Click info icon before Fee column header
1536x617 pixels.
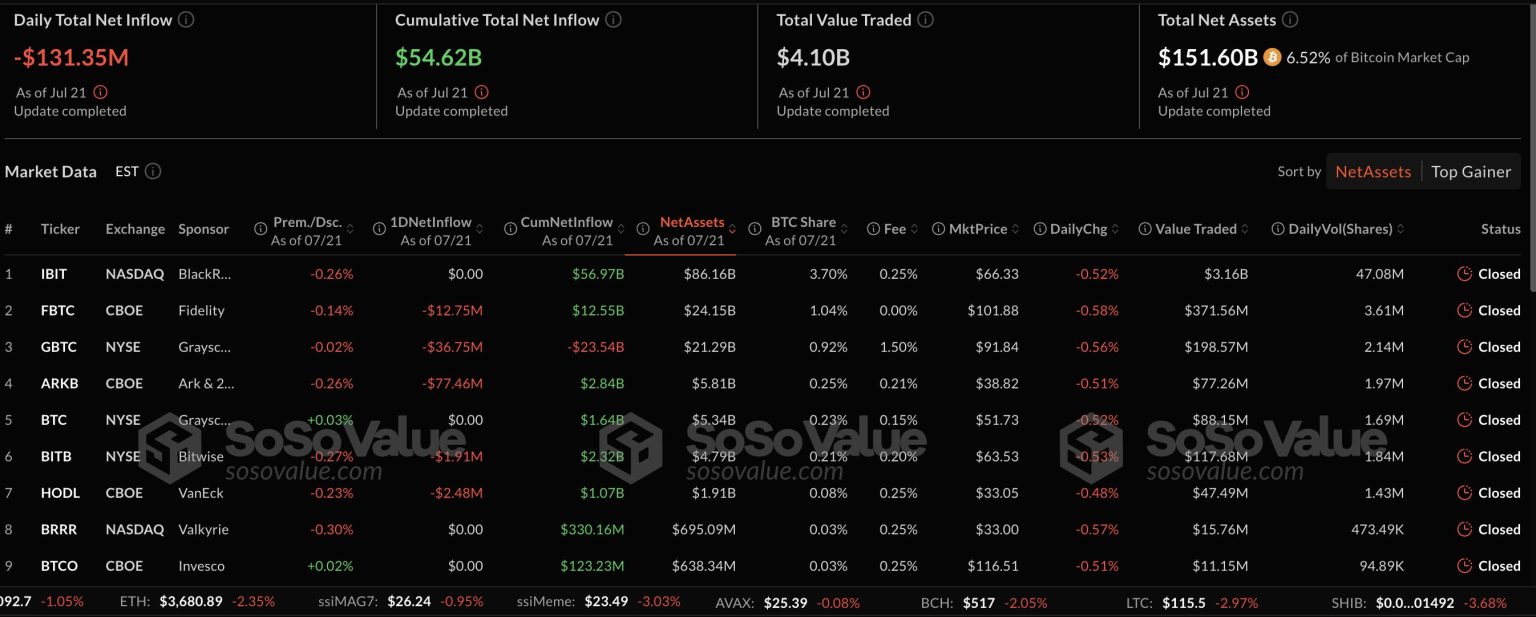(x=873, y=229)
